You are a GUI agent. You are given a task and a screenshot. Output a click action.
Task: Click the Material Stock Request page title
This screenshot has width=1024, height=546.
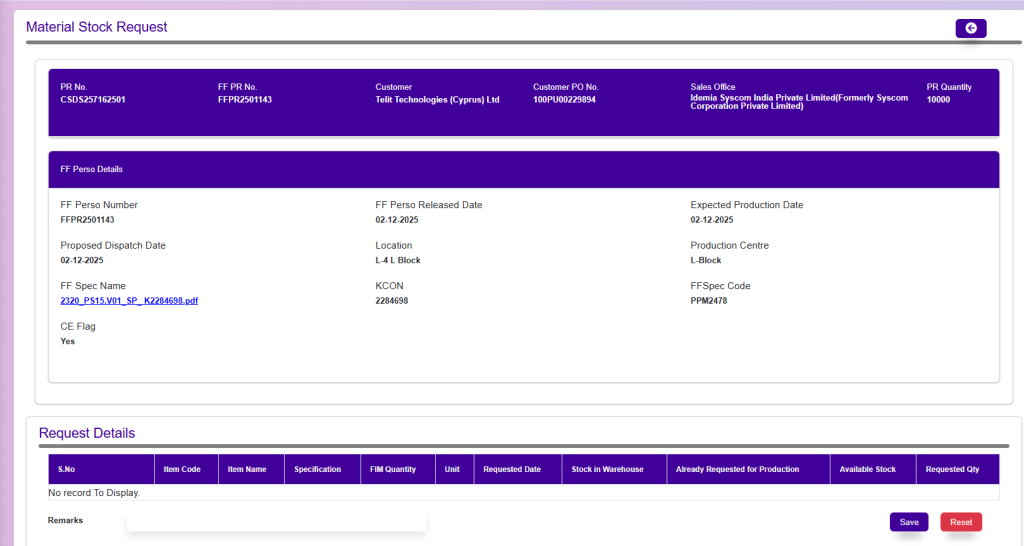(x=97, y=27)
